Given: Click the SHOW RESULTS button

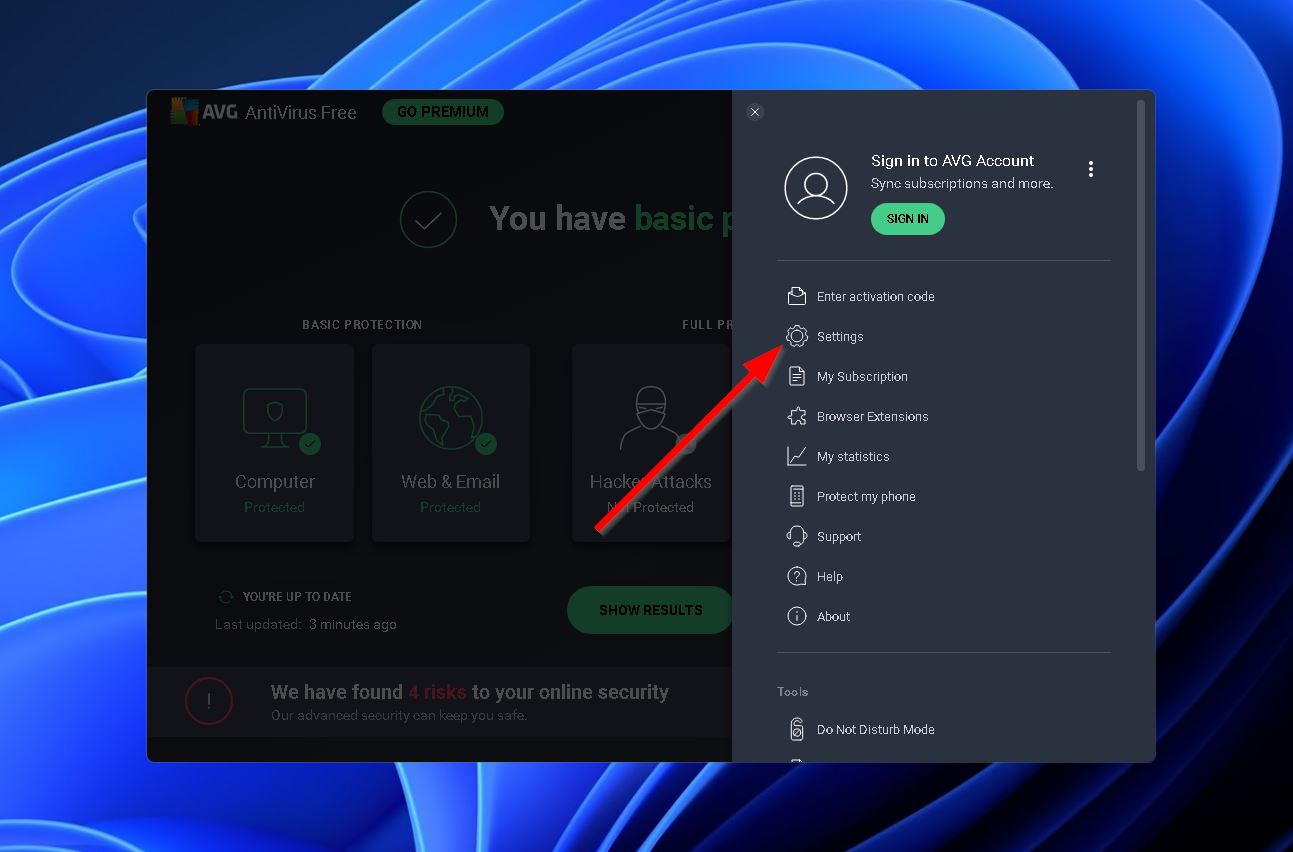Looking at the screenshot, I should tap(650, 610).
